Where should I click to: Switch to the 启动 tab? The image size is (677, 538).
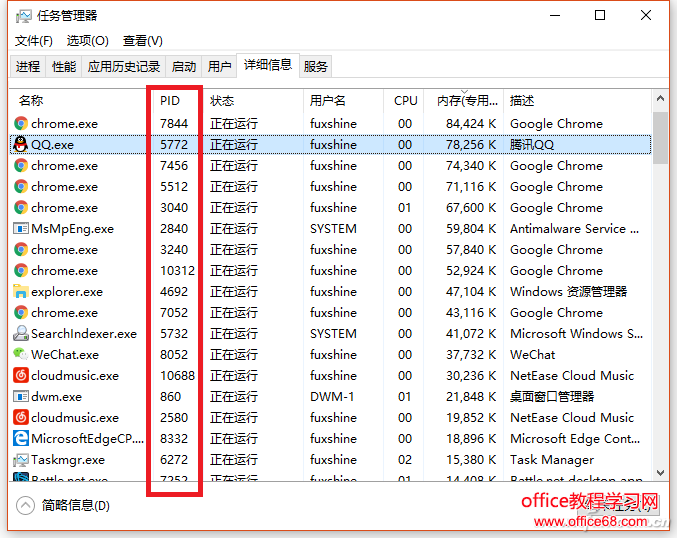(183, 66)
